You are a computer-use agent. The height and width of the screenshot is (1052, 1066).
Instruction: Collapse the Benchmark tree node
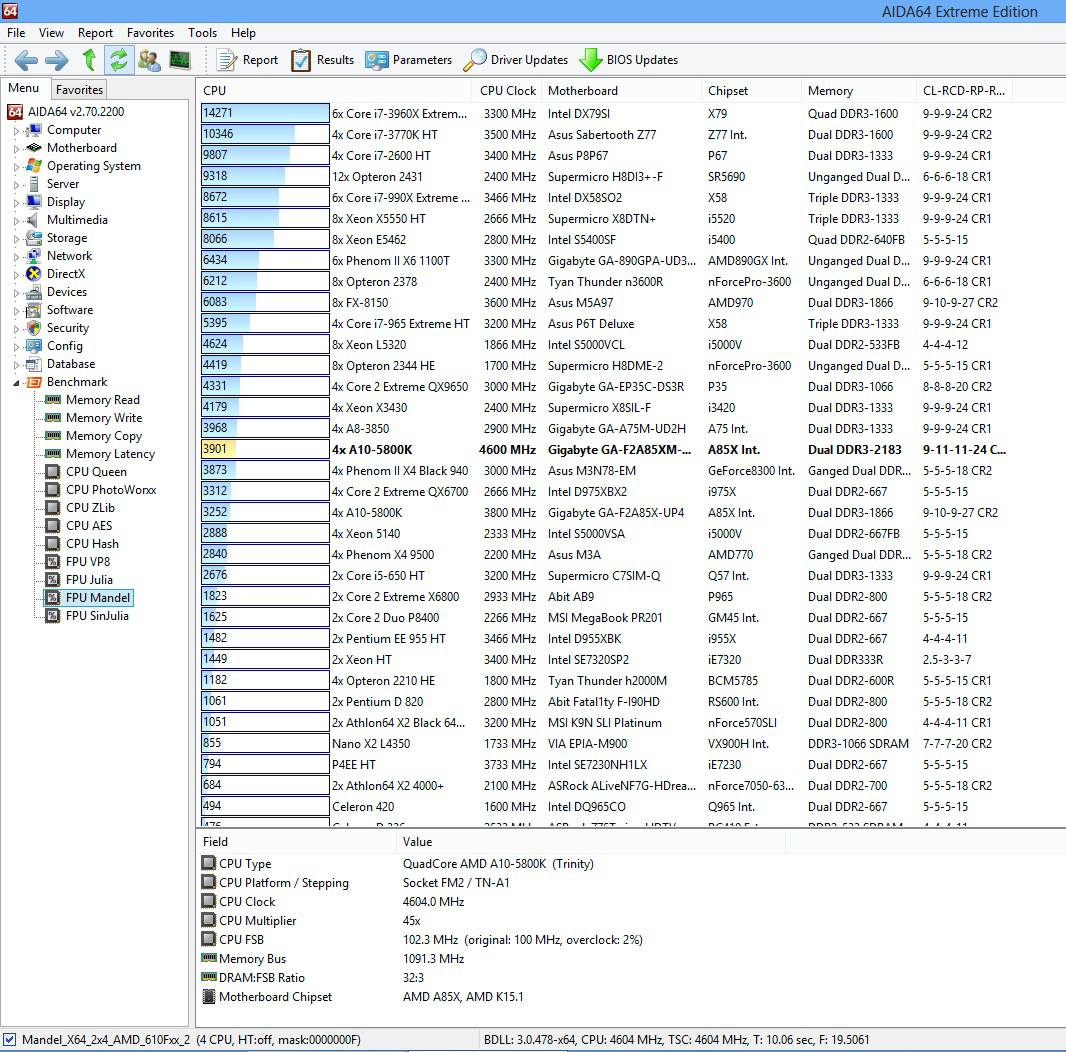(16, 383)
